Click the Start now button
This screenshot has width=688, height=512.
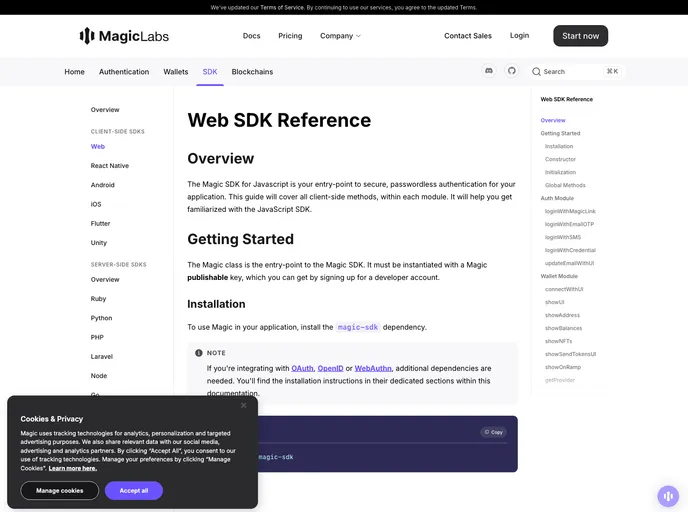(x=580, y=36)
